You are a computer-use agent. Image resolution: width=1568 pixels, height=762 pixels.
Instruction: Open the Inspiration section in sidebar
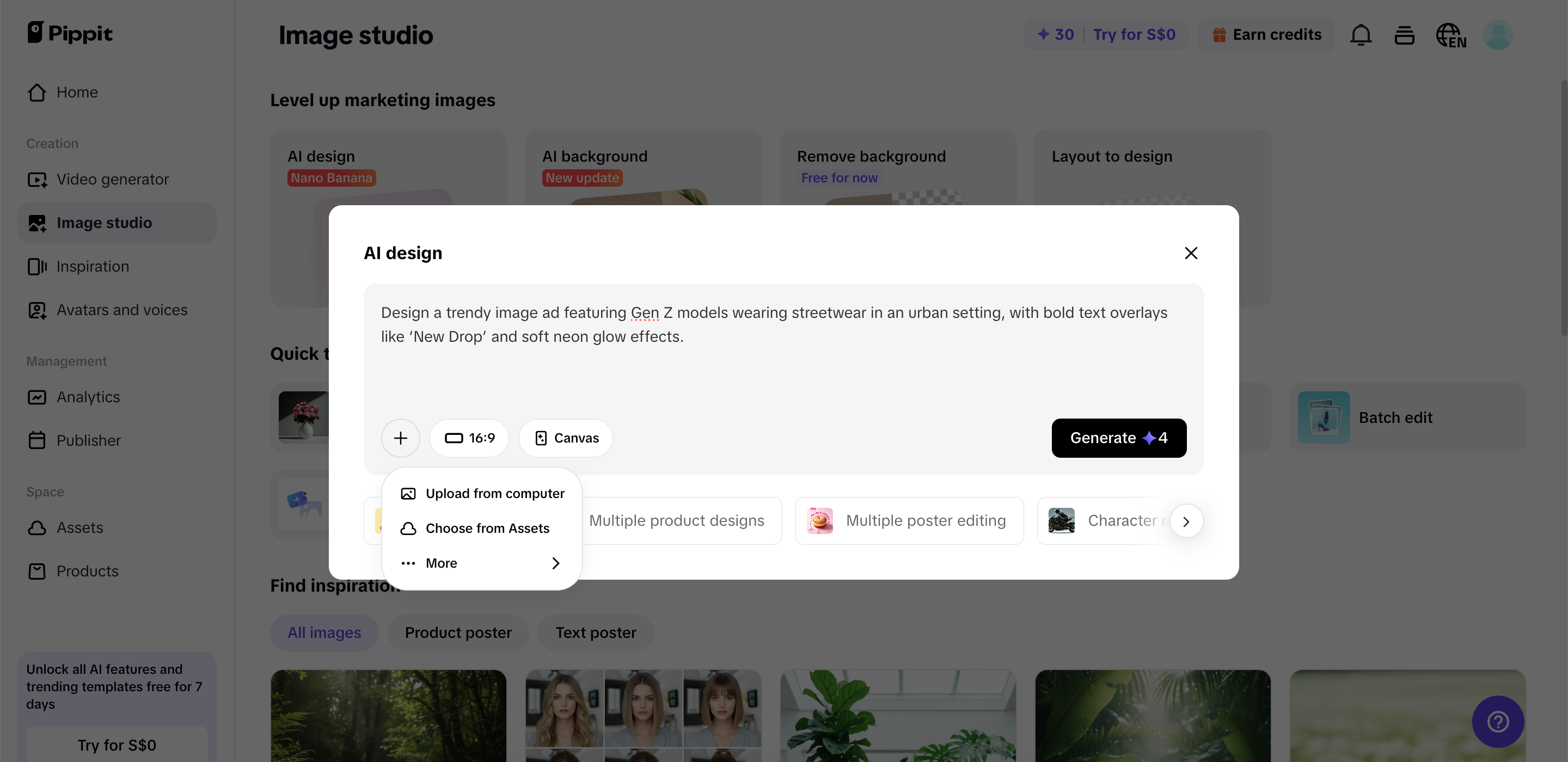click(93, 266)
